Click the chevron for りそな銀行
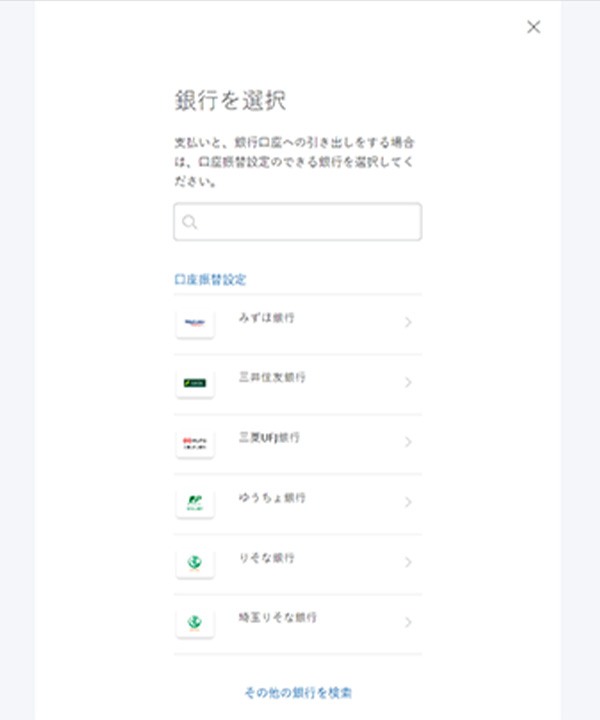The image size is (600, 720). point(408,563)
